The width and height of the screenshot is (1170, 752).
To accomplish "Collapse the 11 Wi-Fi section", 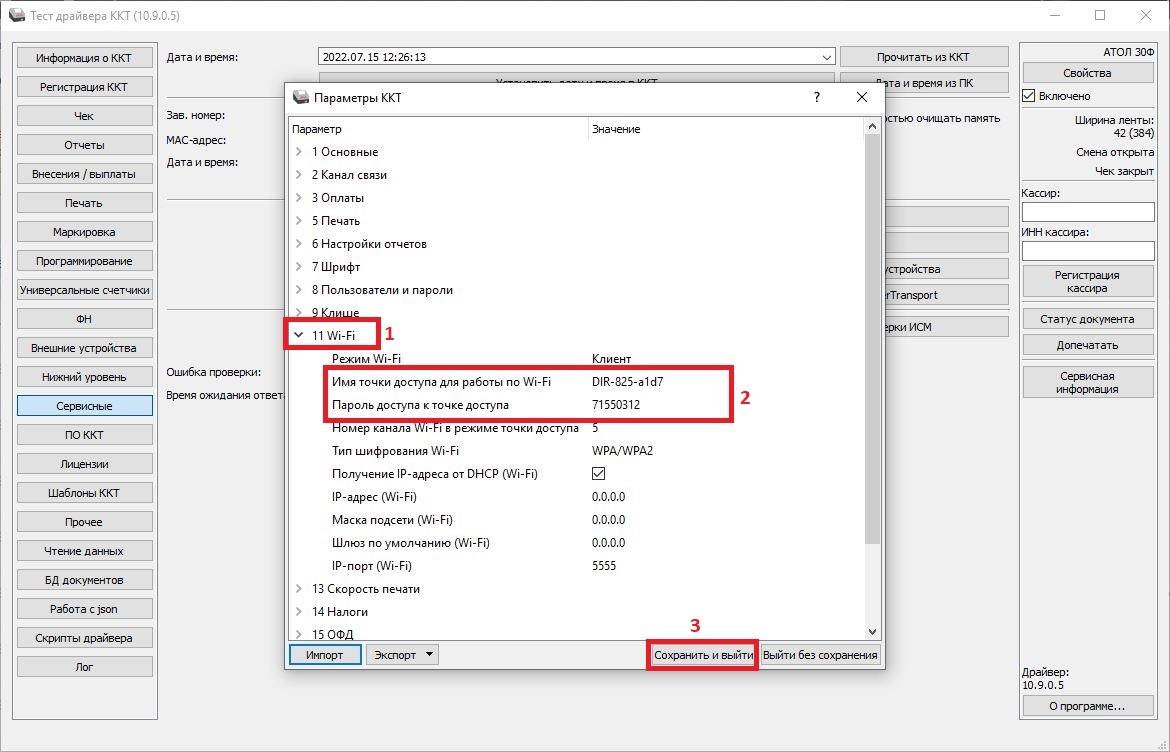I will coord(299,336).
